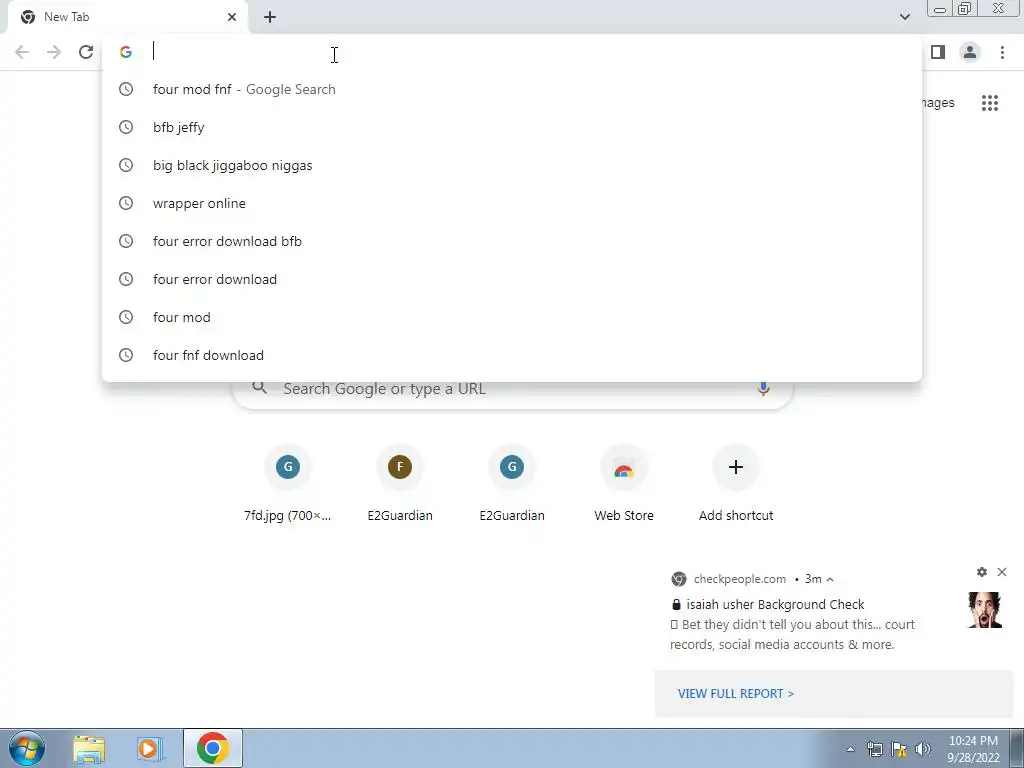The height and width of the screenshot is (768, 1024).
Task: Open the Action Center flag icon
Action: tap(899, 749)
